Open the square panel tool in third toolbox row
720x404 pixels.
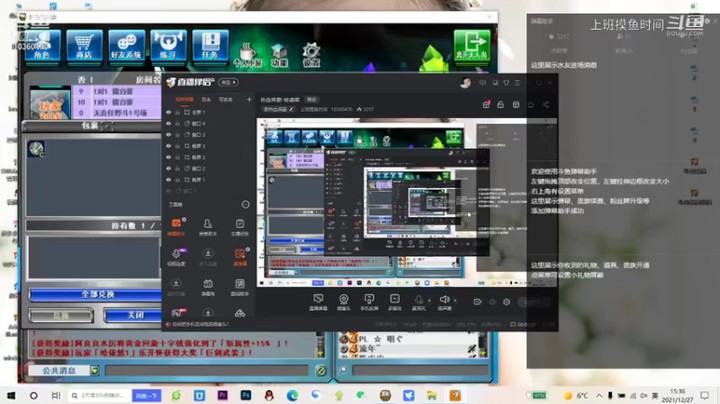[240, 287]
